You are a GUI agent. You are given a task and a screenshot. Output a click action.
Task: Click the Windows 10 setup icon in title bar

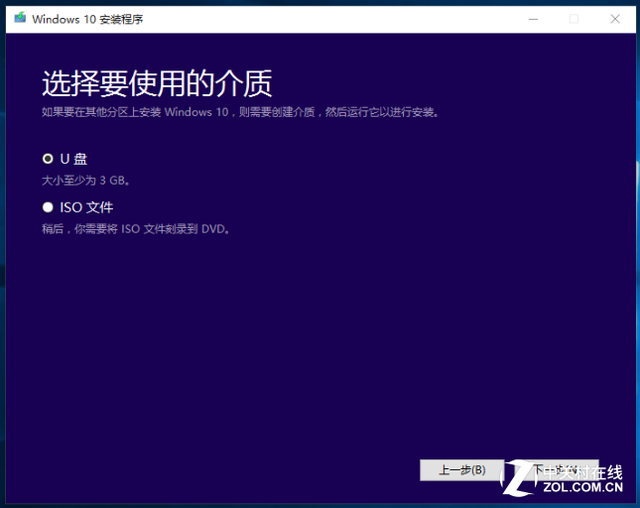coord(20,18)
